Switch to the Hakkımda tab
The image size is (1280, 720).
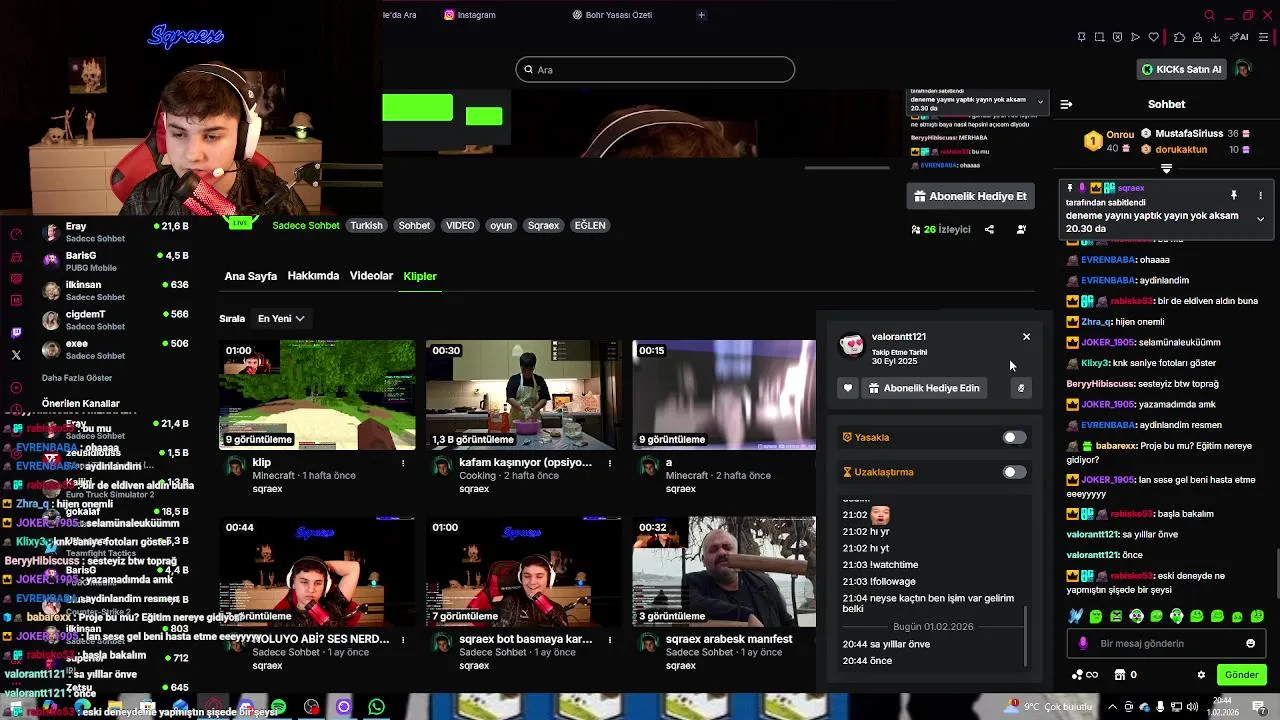click(313, 276)
